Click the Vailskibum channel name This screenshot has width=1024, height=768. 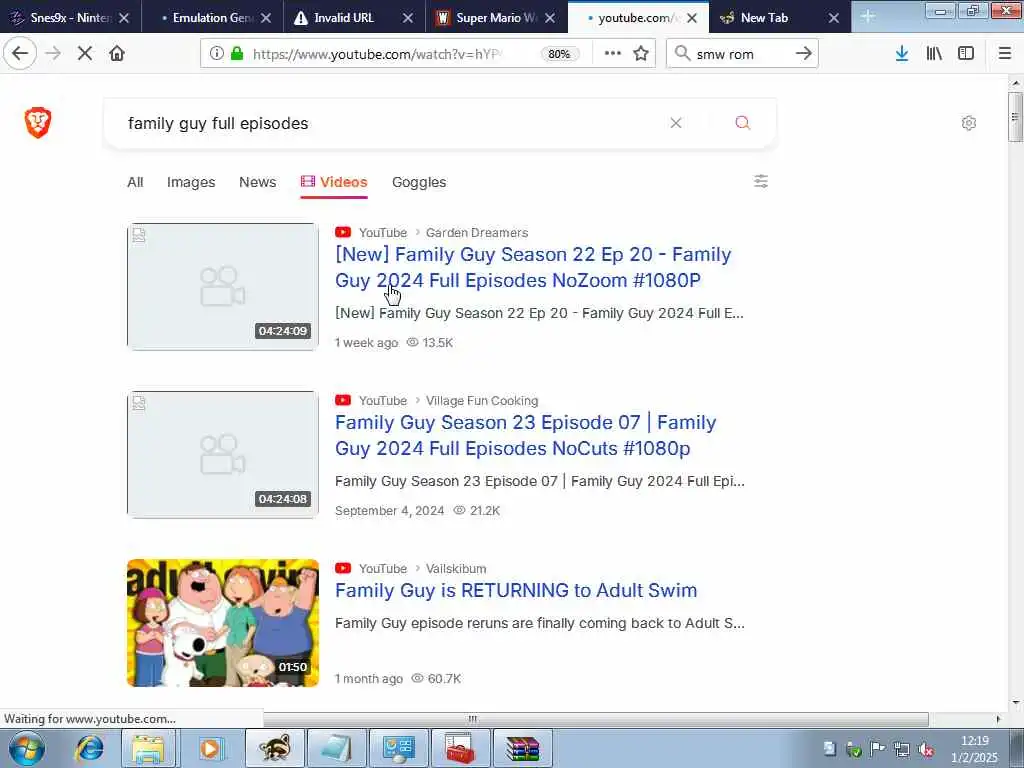pos(456,568)
